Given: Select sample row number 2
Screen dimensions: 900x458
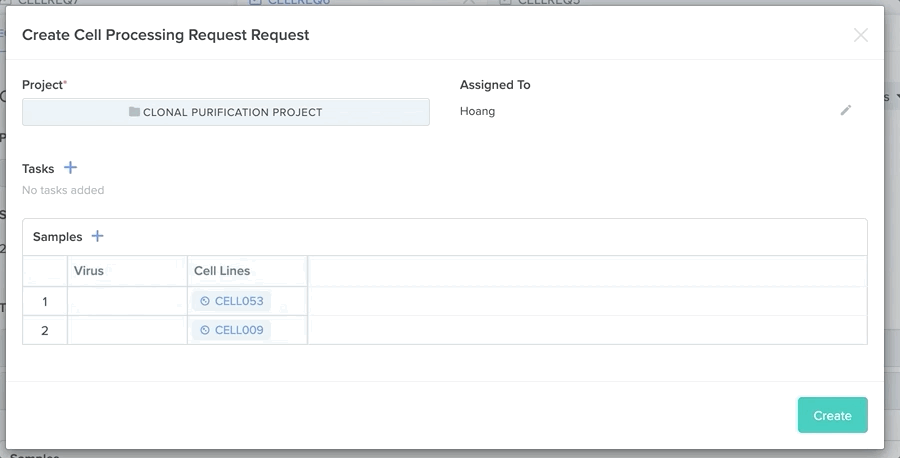Looking at the screenshot, I should coord(45,330).
